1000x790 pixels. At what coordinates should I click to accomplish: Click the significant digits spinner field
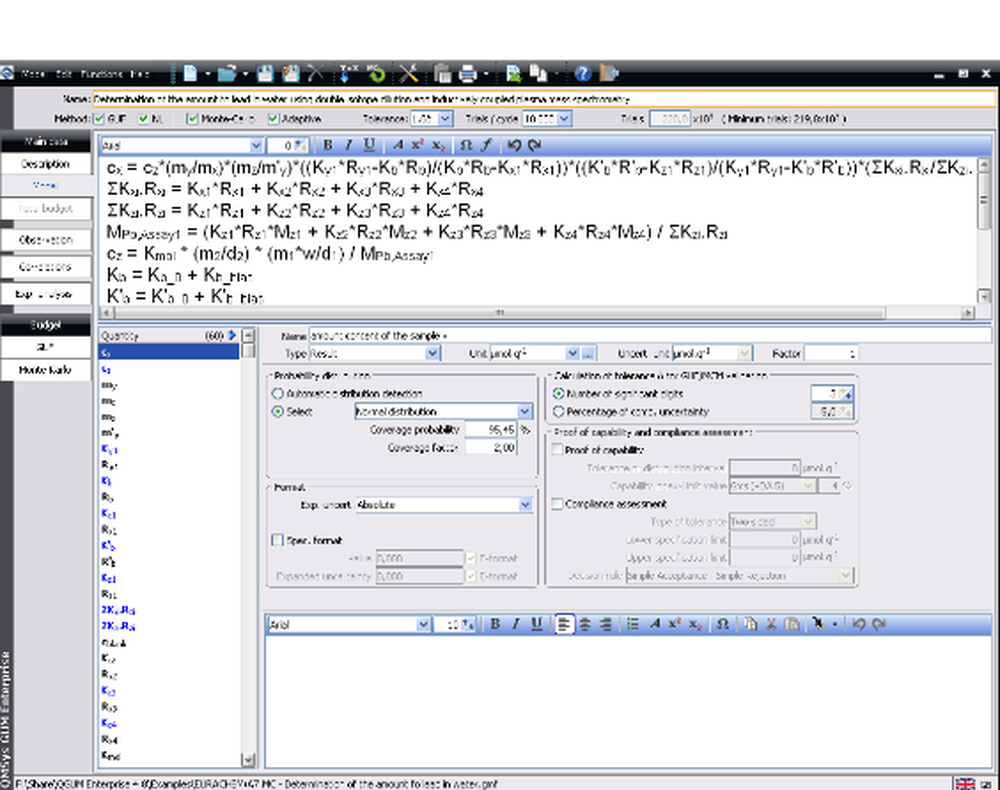tap(832, 393)
